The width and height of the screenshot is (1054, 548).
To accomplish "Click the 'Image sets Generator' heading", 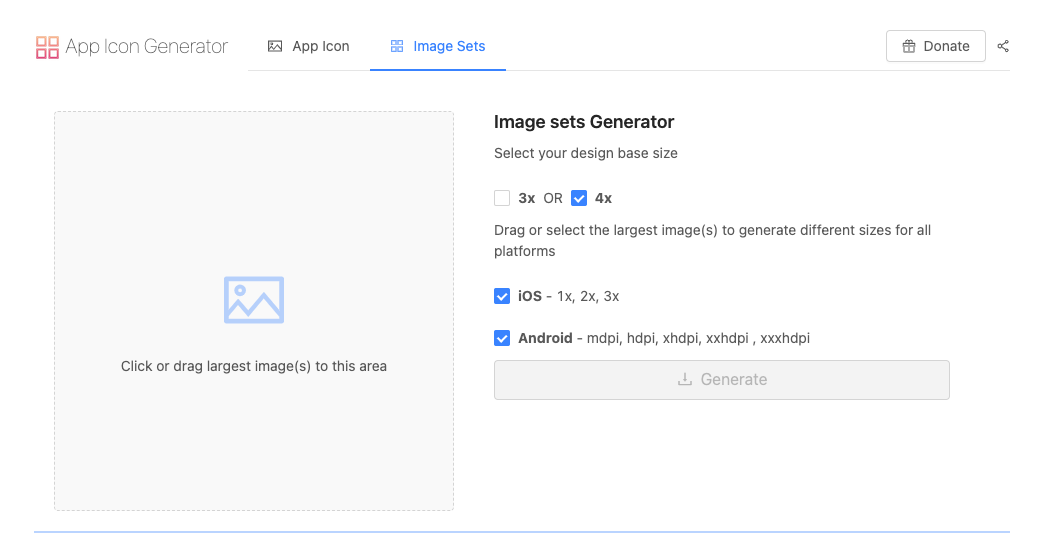I will (583, 122).
